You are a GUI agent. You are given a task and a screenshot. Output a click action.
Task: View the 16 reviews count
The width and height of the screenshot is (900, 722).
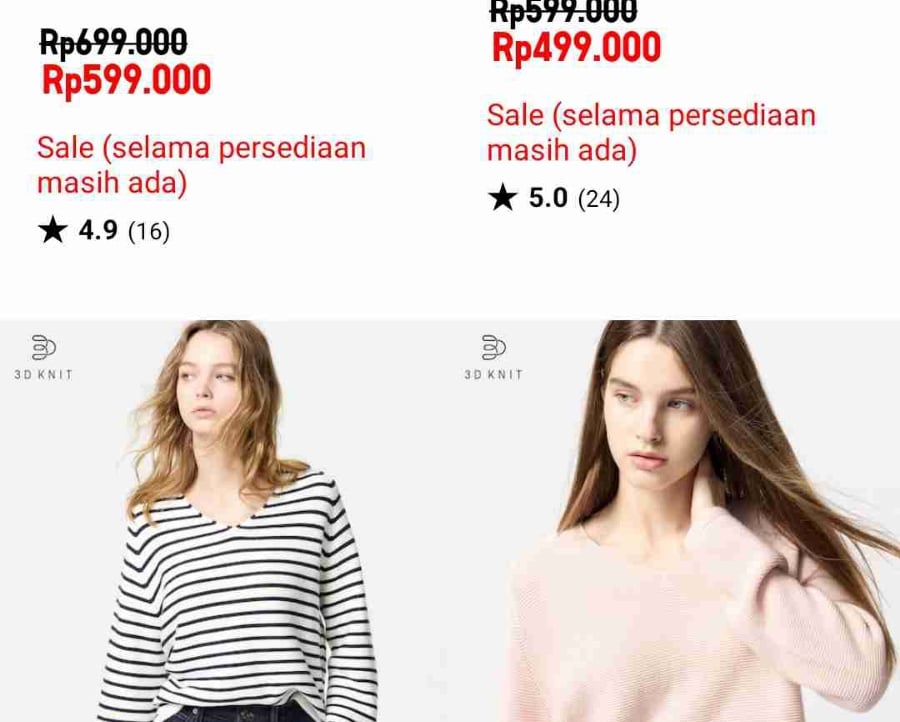(x=149, y=231)
